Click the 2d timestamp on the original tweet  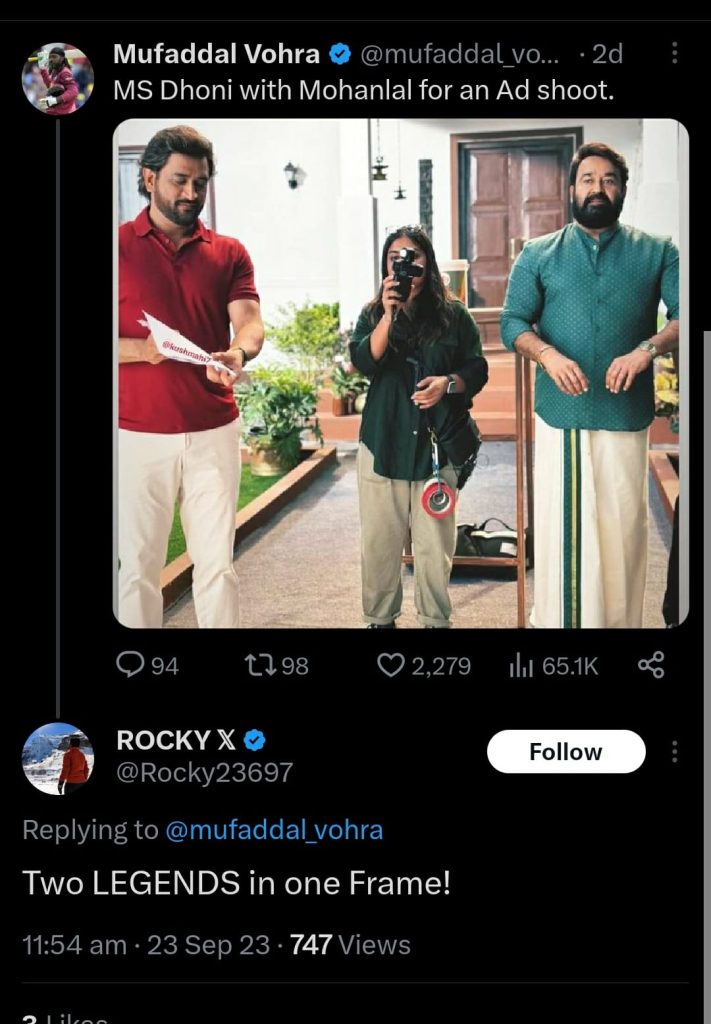pyautogui.click(x=608, y=53)
